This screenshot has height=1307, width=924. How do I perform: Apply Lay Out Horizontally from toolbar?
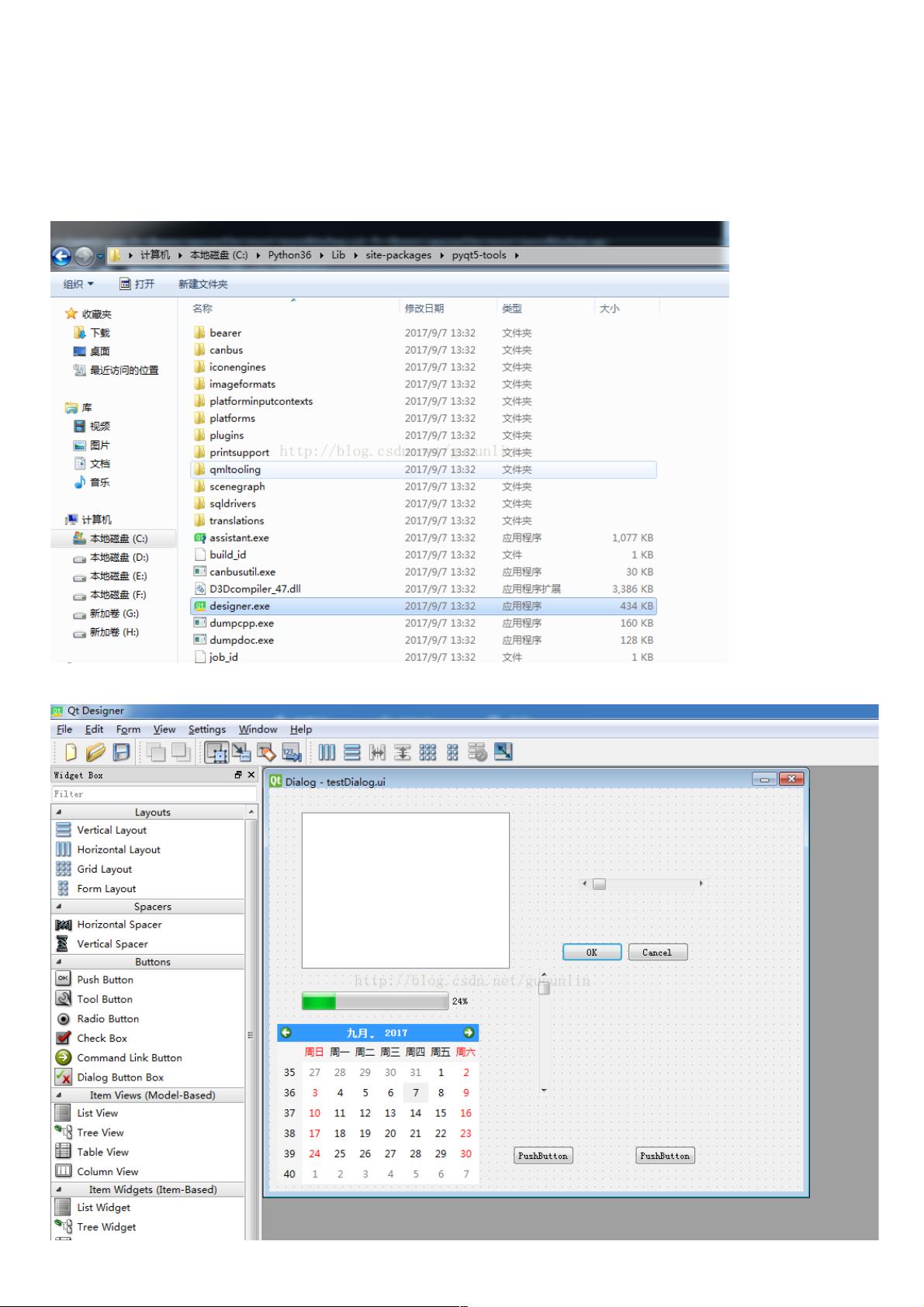tap(327, 752)
